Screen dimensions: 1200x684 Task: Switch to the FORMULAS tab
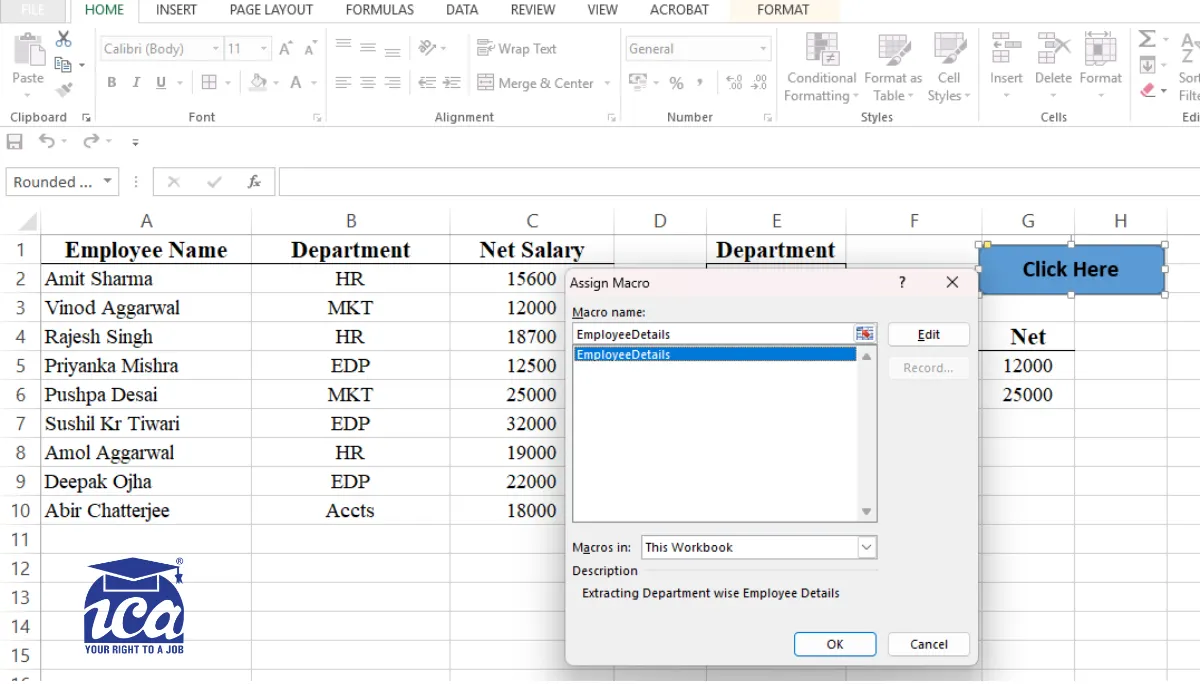click(x=379, y=10)
